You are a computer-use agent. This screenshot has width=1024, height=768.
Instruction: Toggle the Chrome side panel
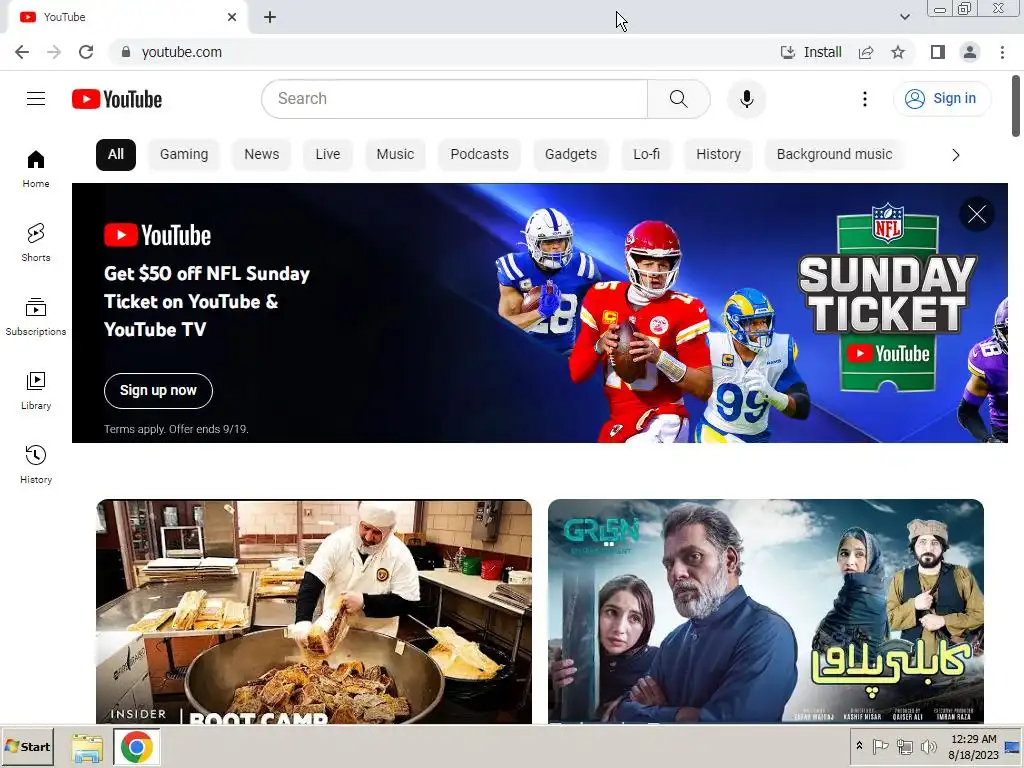[938, 52]
